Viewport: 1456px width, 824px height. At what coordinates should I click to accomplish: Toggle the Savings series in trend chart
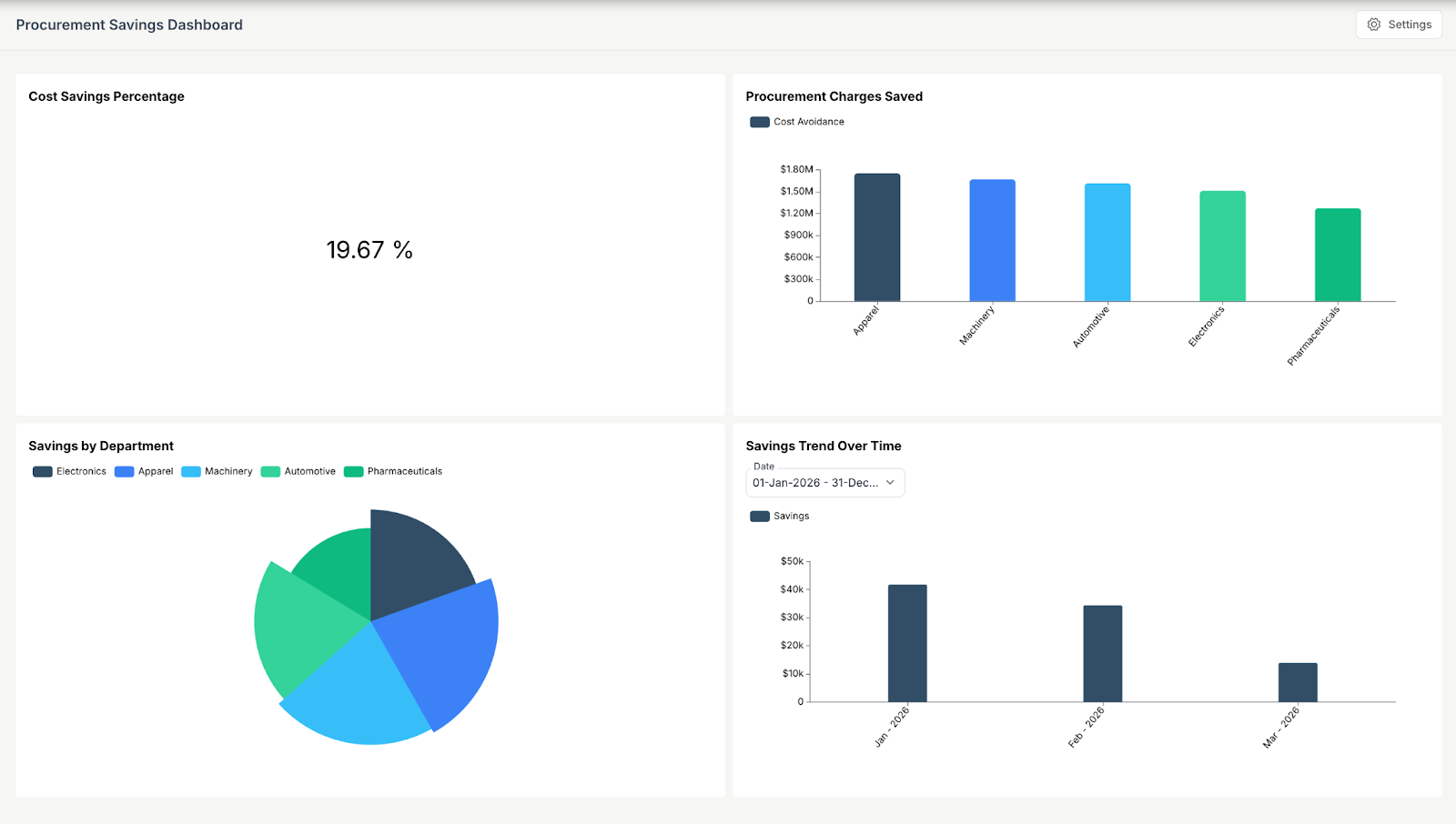click(759, 516)
